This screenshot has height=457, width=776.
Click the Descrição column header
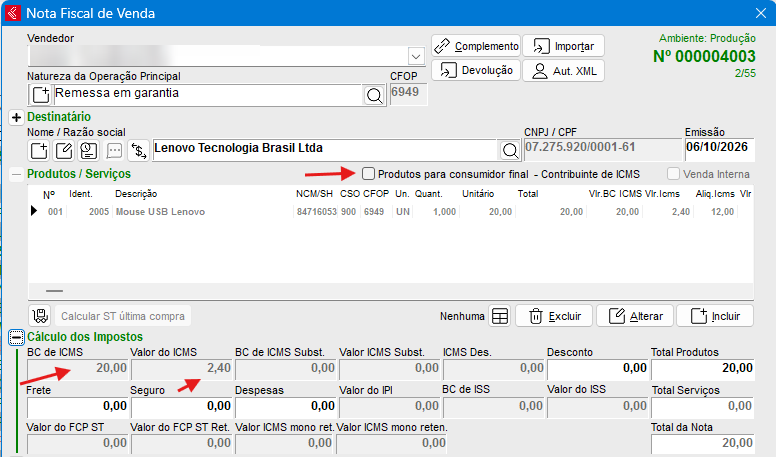[x=136, y=194]
